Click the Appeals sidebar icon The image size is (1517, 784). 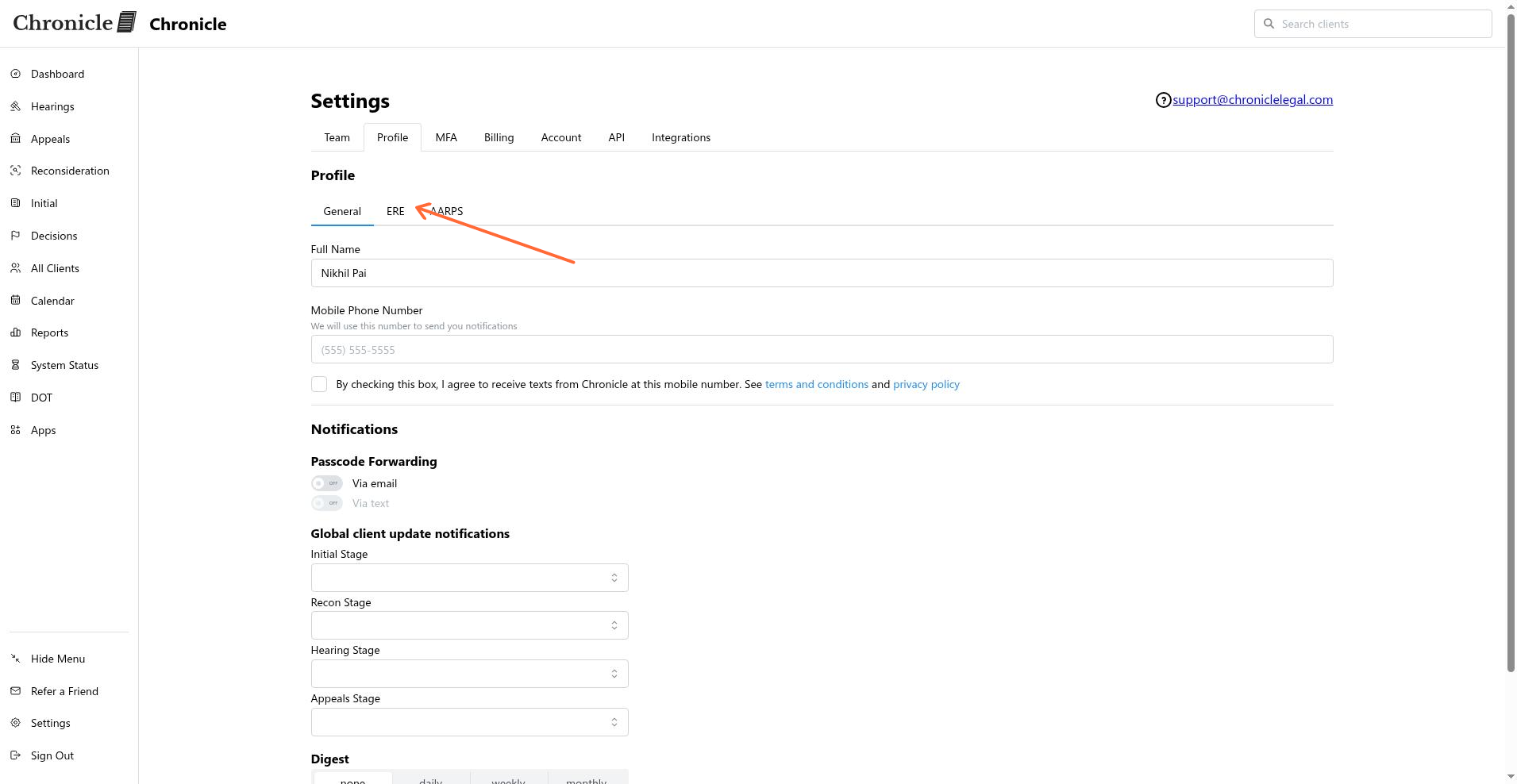pos(15,139)
